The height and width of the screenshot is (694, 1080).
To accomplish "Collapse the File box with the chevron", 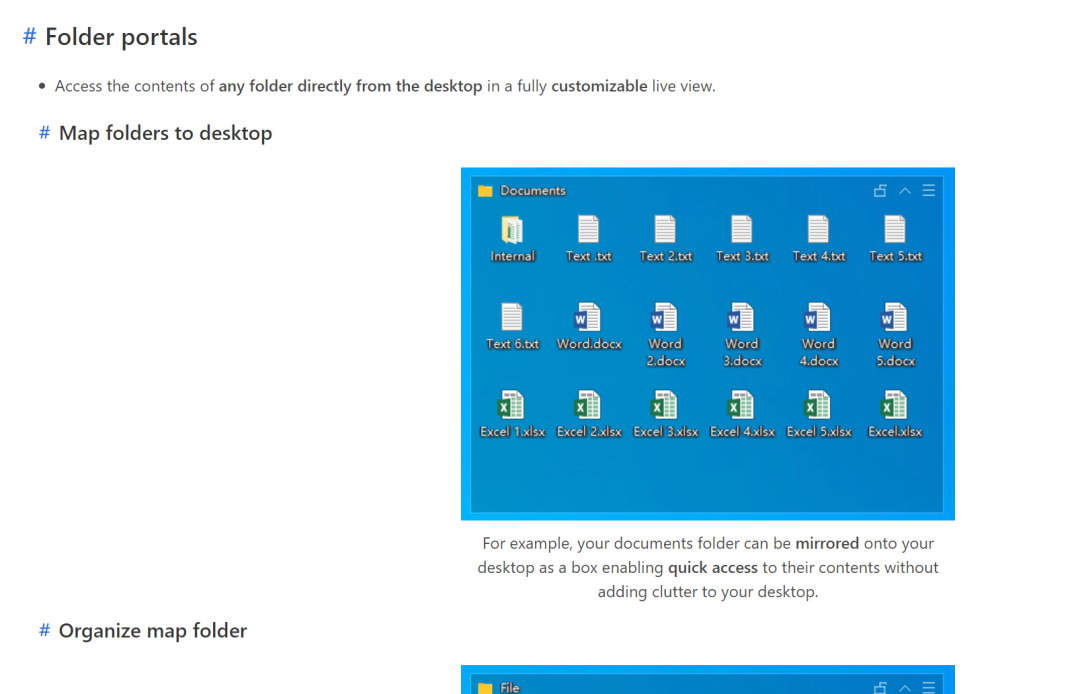I will 905,688.
